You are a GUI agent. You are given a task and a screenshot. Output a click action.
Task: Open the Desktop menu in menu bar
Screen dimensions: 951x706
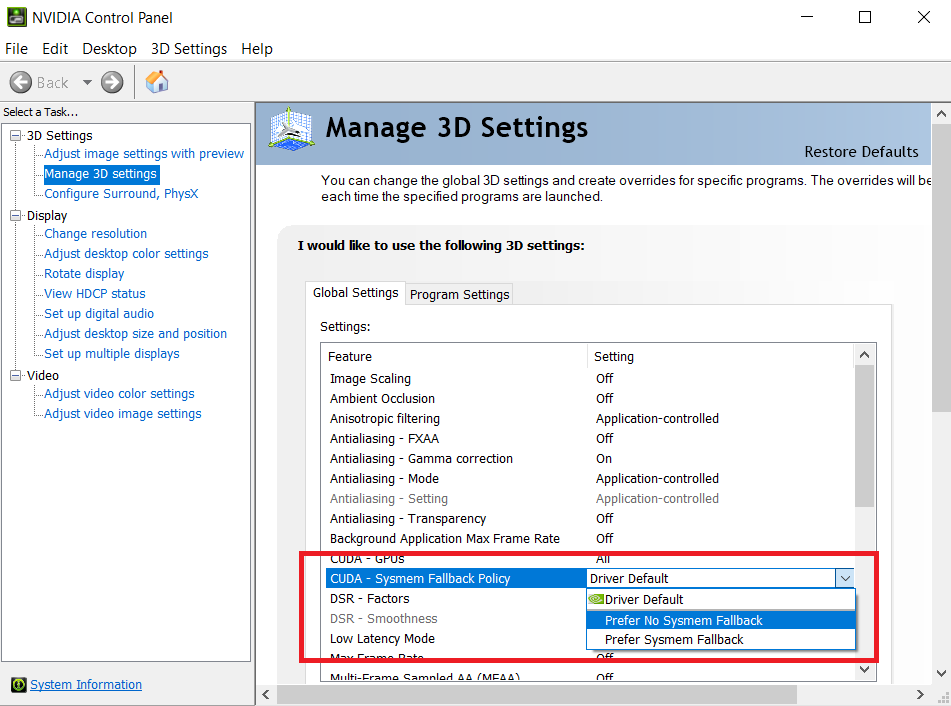tap(109, 49)
